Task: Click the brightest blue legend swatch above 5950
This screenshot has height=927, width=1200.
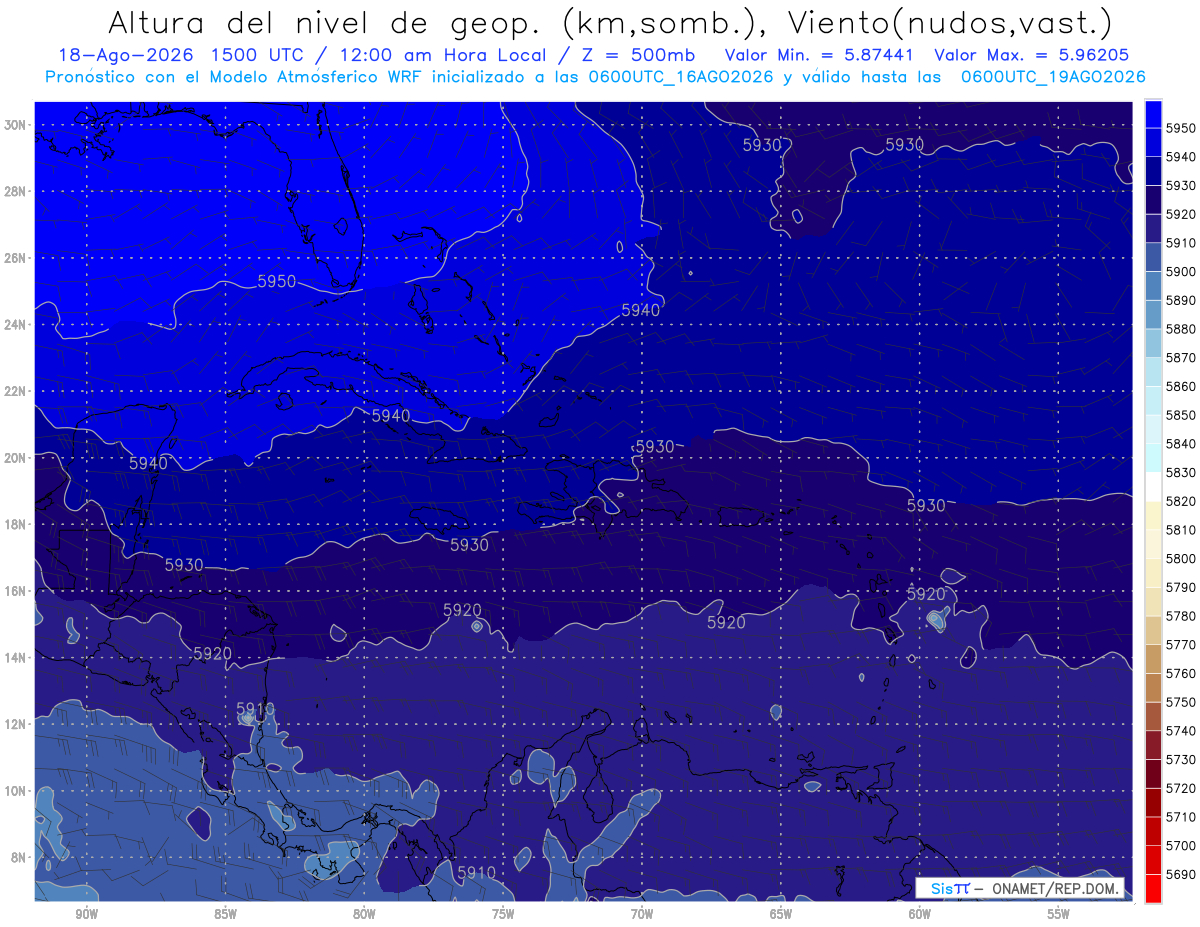Action: 1153,114
